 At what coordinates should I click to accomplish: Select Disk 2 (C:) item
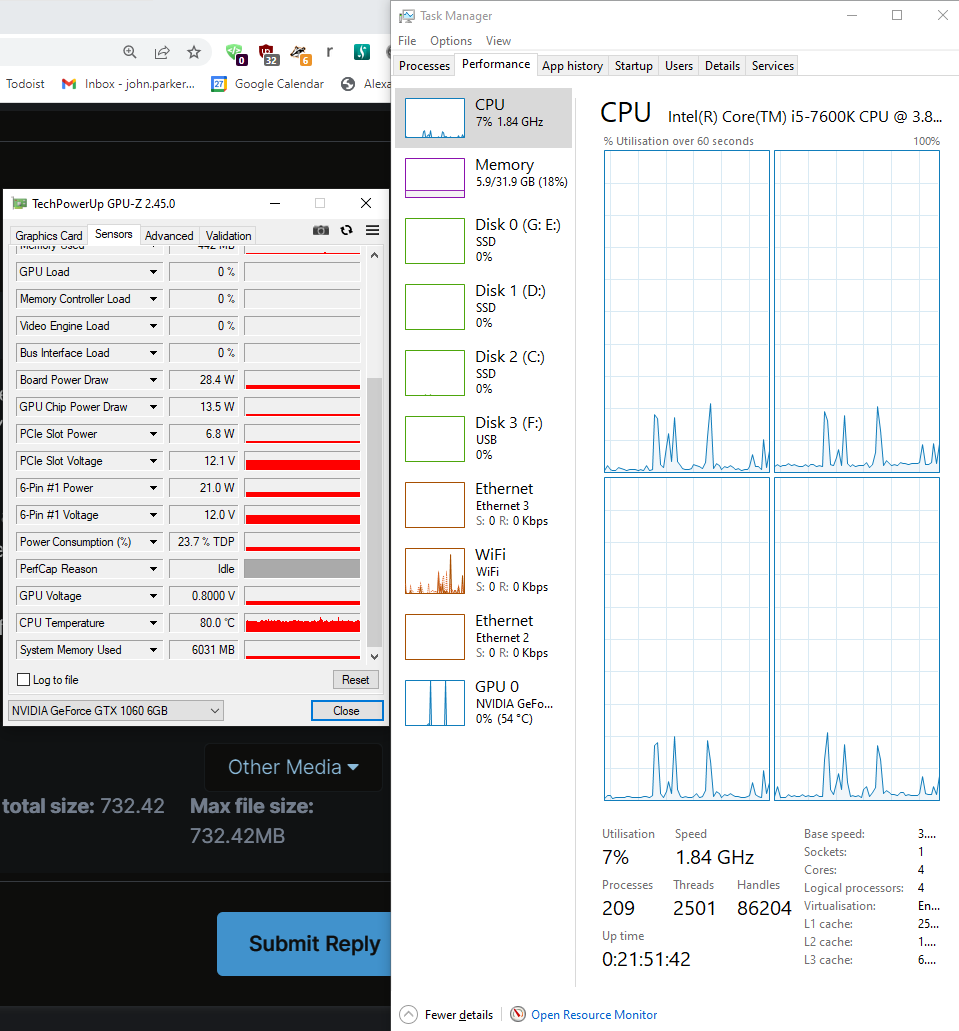pyautogui.click(x=483, y=372)
